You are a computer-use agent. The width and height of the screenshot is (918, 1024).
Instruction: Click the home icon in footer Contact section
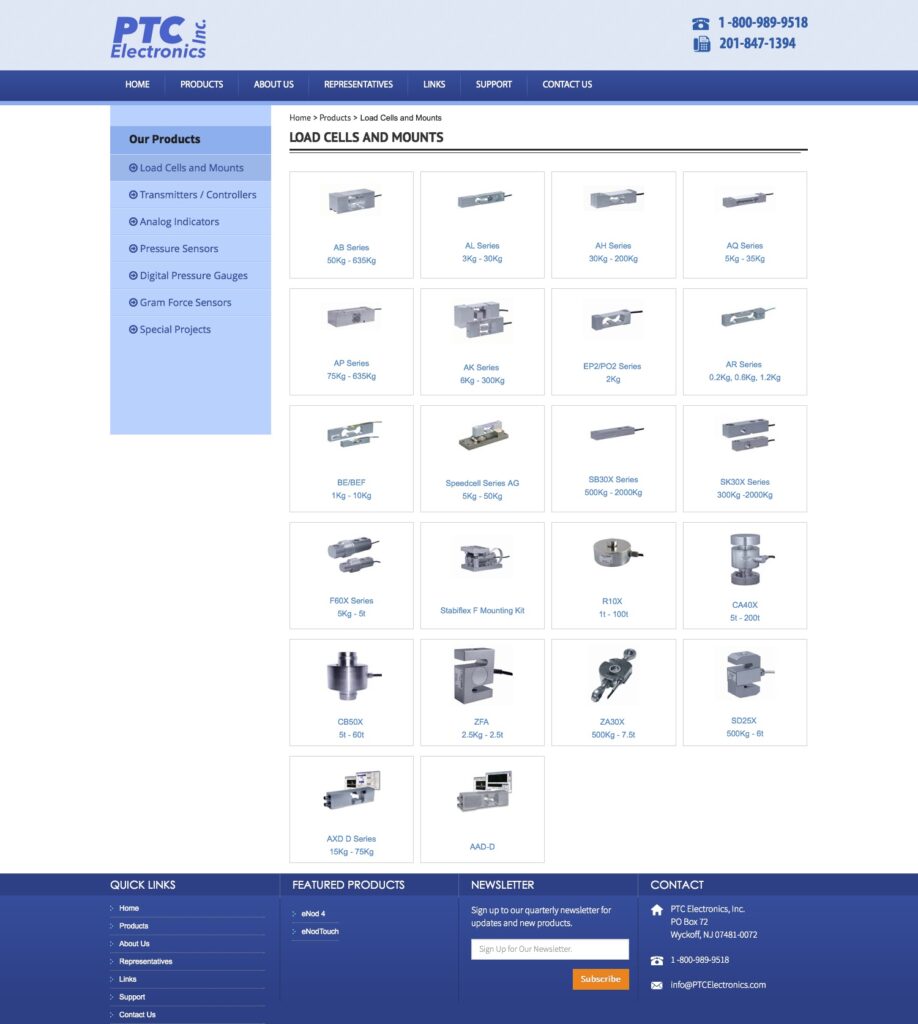pyautogui.click(x=657, y=910)
